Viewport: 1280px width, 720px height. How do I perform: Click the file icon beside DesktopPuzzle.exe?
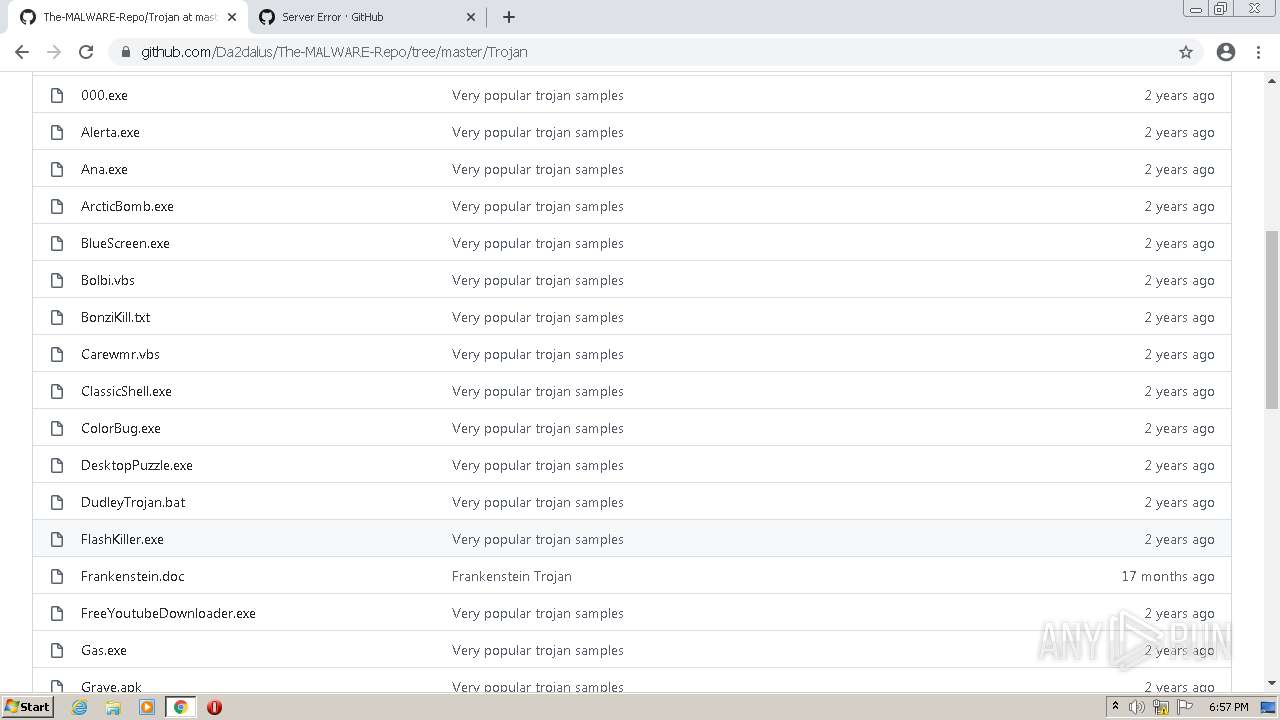(57, 465)
